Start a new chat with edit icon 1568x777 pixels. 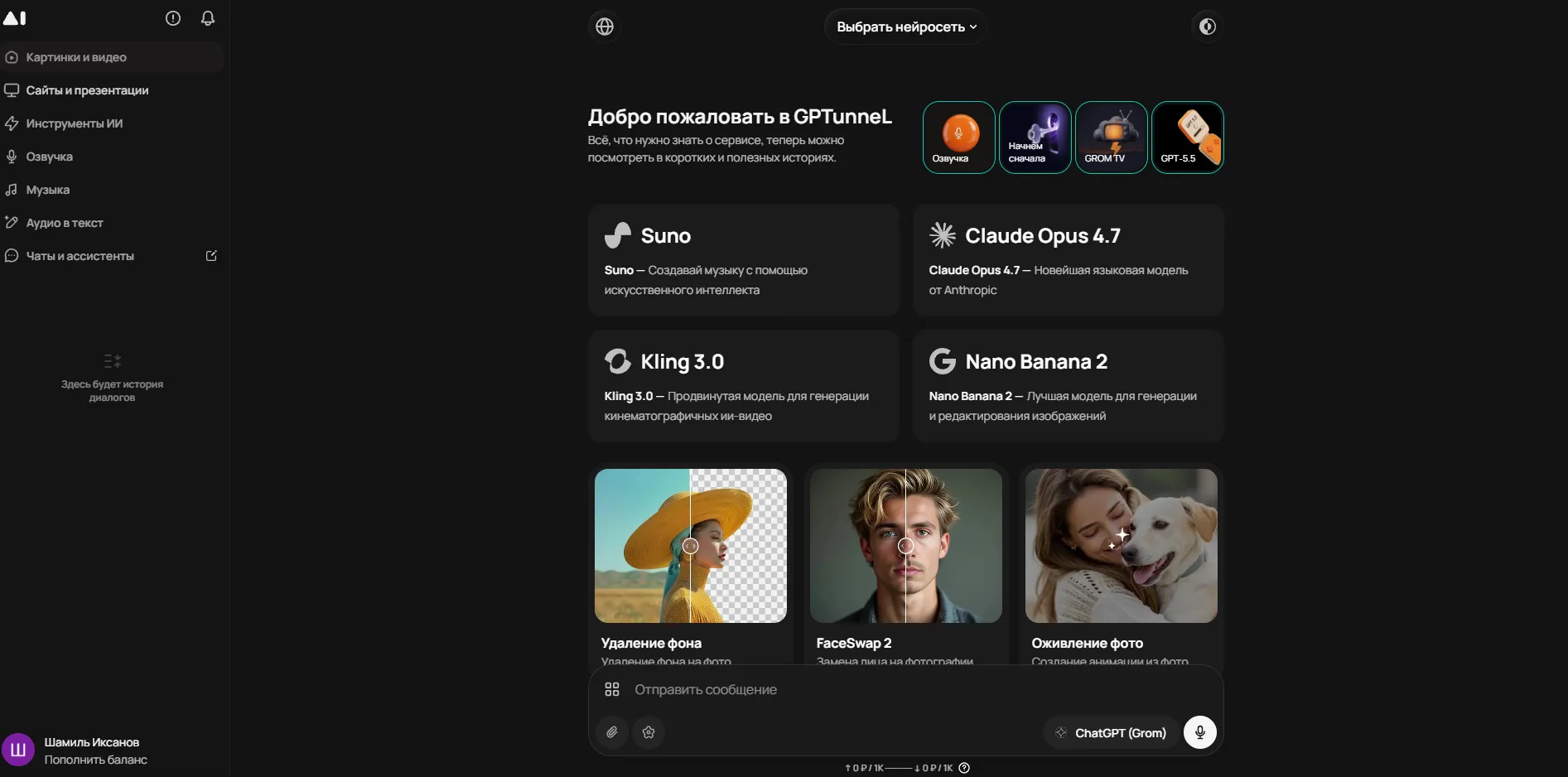coord(211,256)
